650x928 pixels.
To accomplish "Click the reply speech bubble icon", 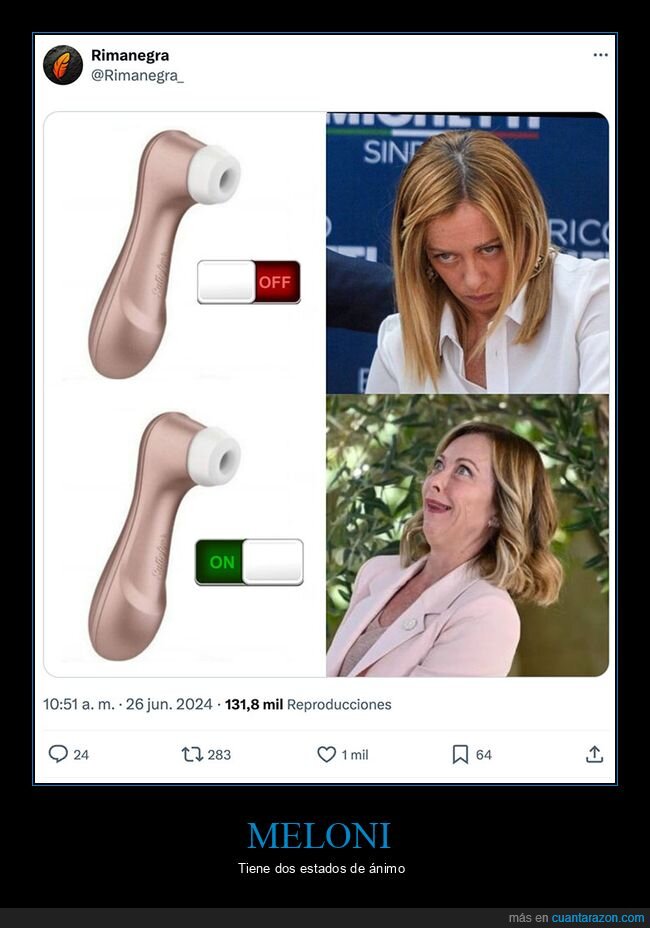I will click(x=58, y=754).
